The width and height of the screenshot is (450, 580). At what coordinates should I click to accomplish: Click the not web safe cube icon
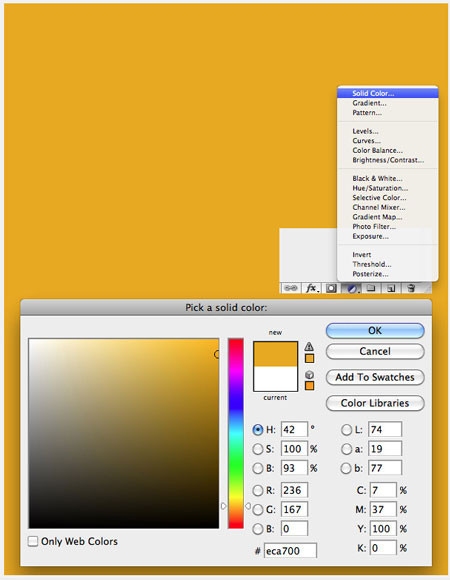point(309,375)
